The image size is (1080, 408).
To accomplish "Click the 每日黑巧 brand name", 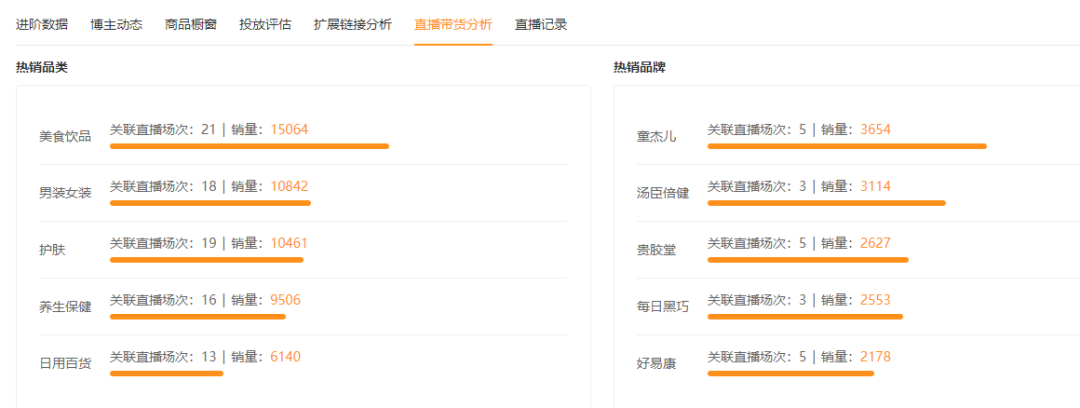I will pyautogui.click(x=663, y=307).
